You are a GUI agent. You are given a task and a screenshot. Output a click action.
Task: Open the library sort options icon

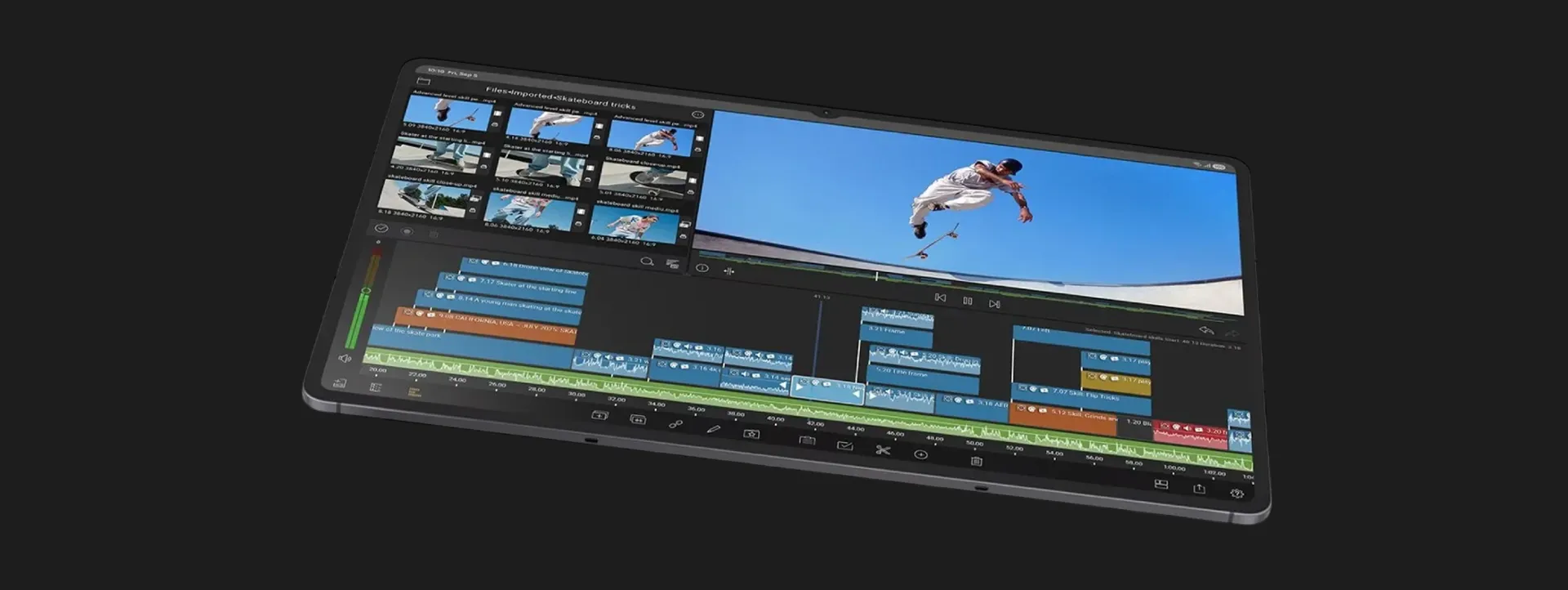672,264
